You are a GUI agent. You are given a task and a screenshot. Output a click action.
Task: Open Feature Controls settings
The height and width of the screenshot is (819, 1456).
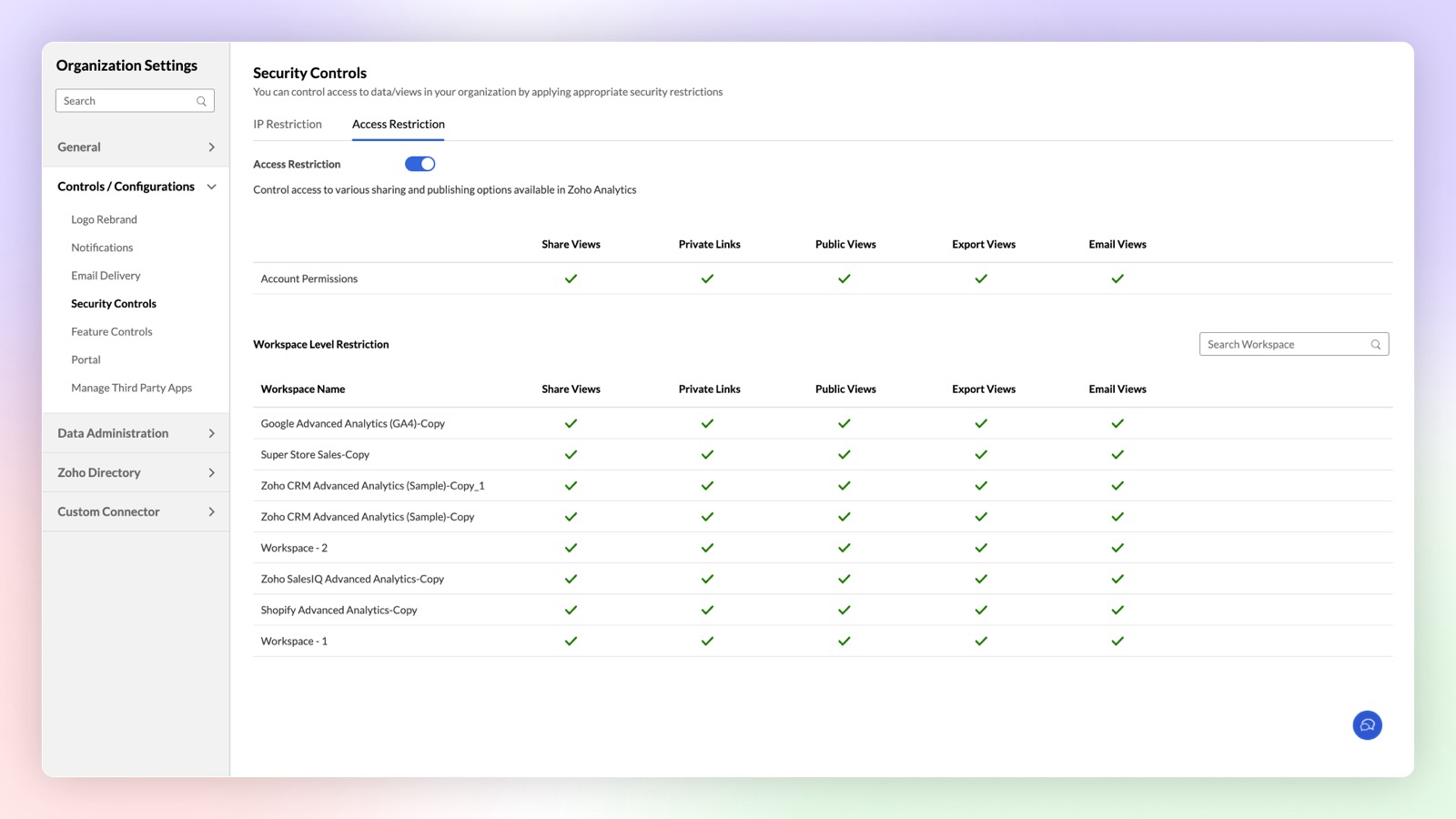(112, 332)
